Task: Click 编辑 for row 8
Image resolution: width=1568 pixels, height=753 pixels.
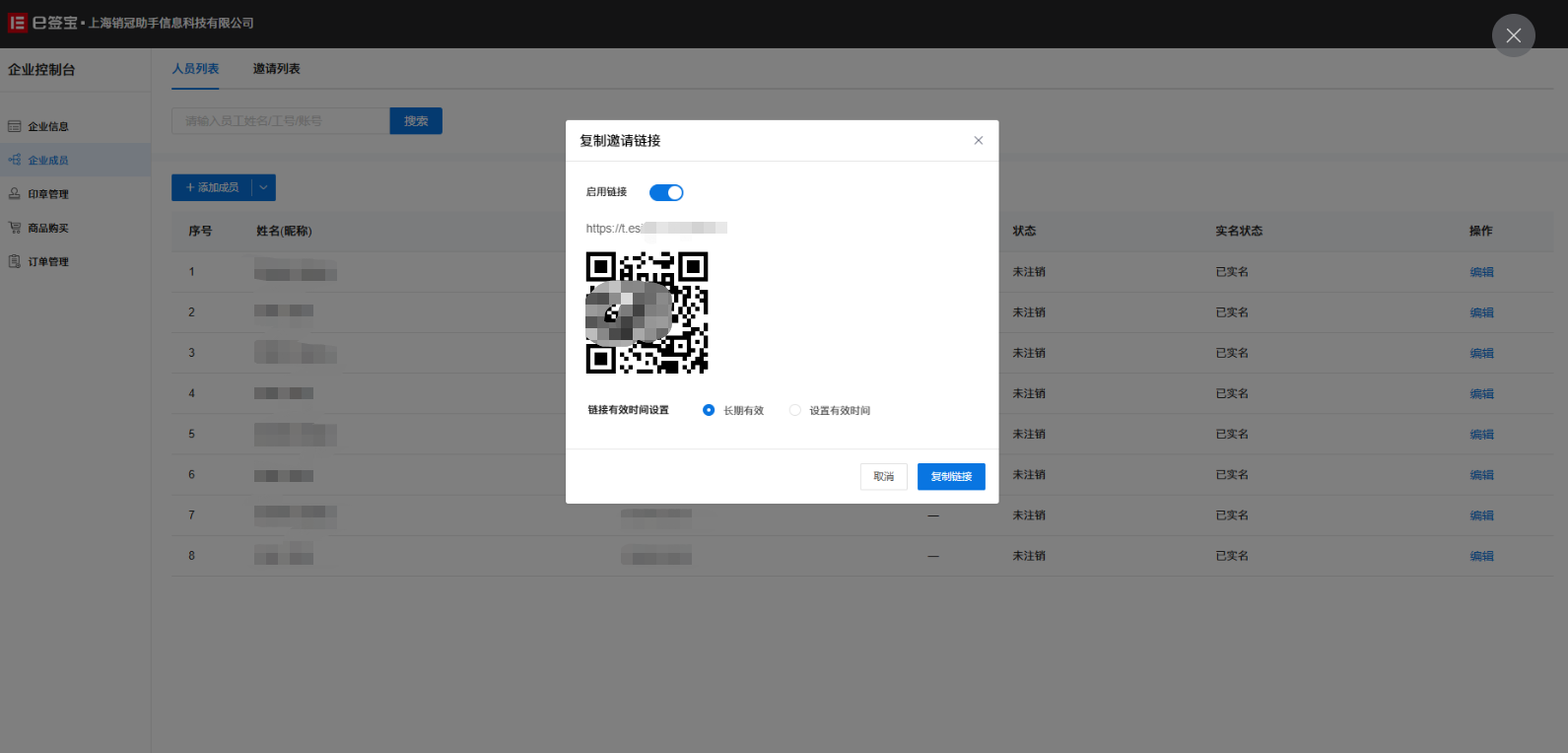Action: 1481,556
